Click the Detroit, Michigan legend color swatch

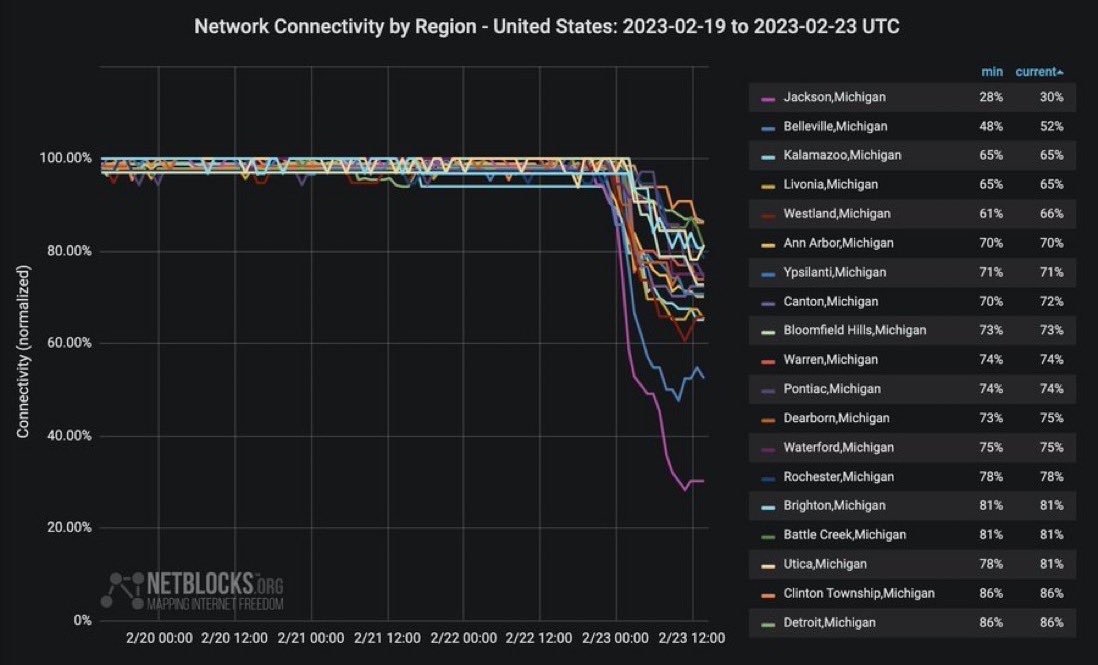768,624
